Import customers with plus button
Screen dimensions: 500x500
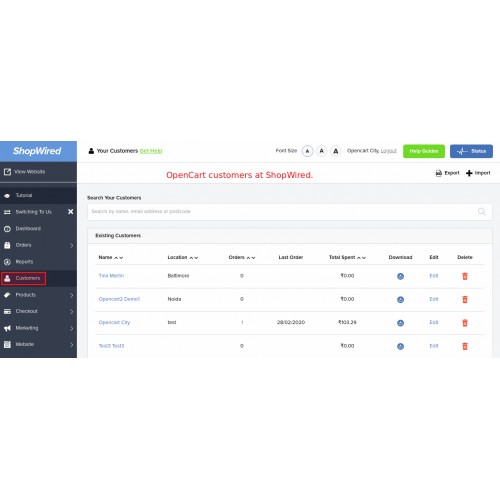[478, 173]
